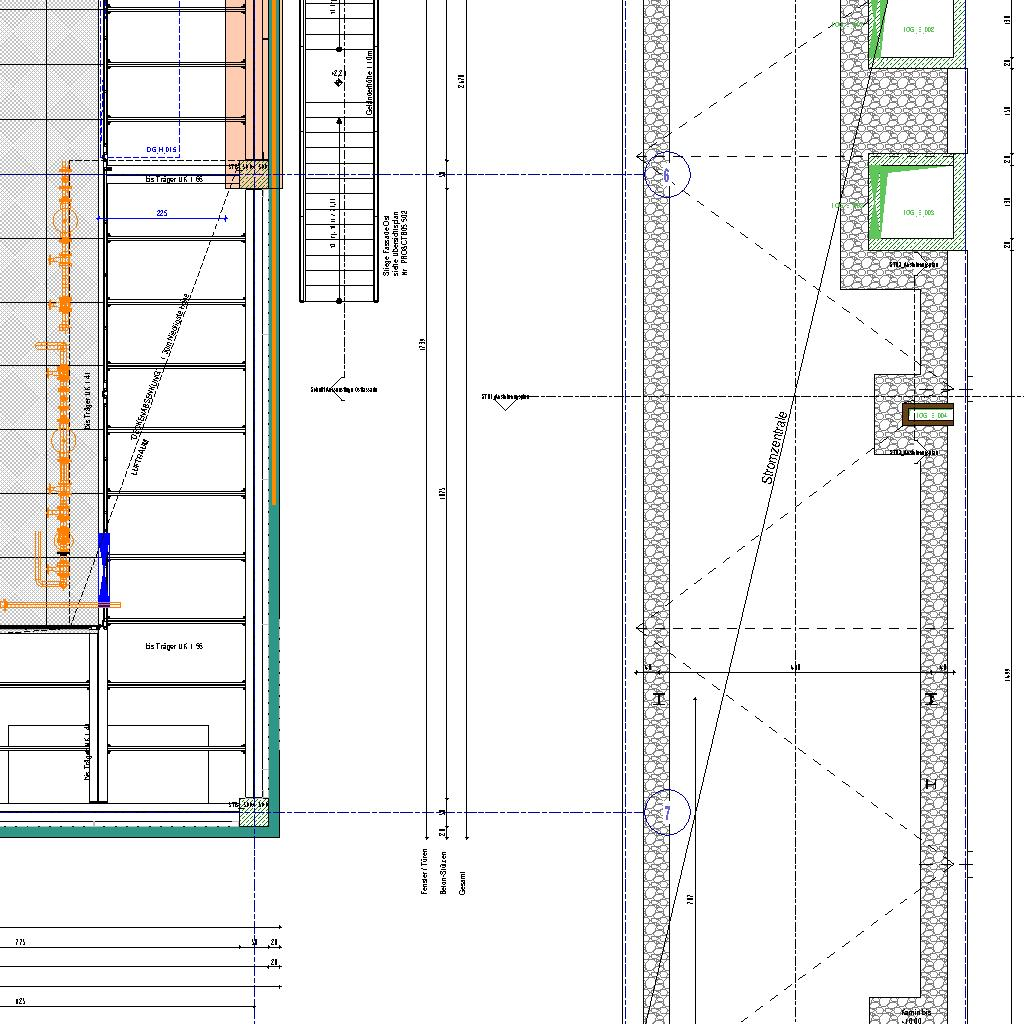The height and width of the screenshot is (1024, 1024).
Task: Select grid axis bubble number 6
Action: coord(667,175)
